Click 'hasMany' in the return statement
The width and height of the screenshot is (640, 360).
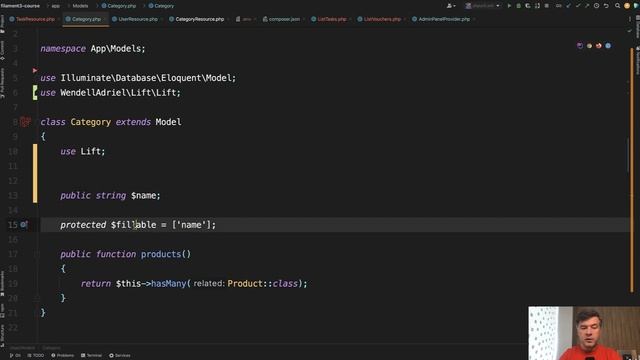pyautogui.click(x=169, y=283)
